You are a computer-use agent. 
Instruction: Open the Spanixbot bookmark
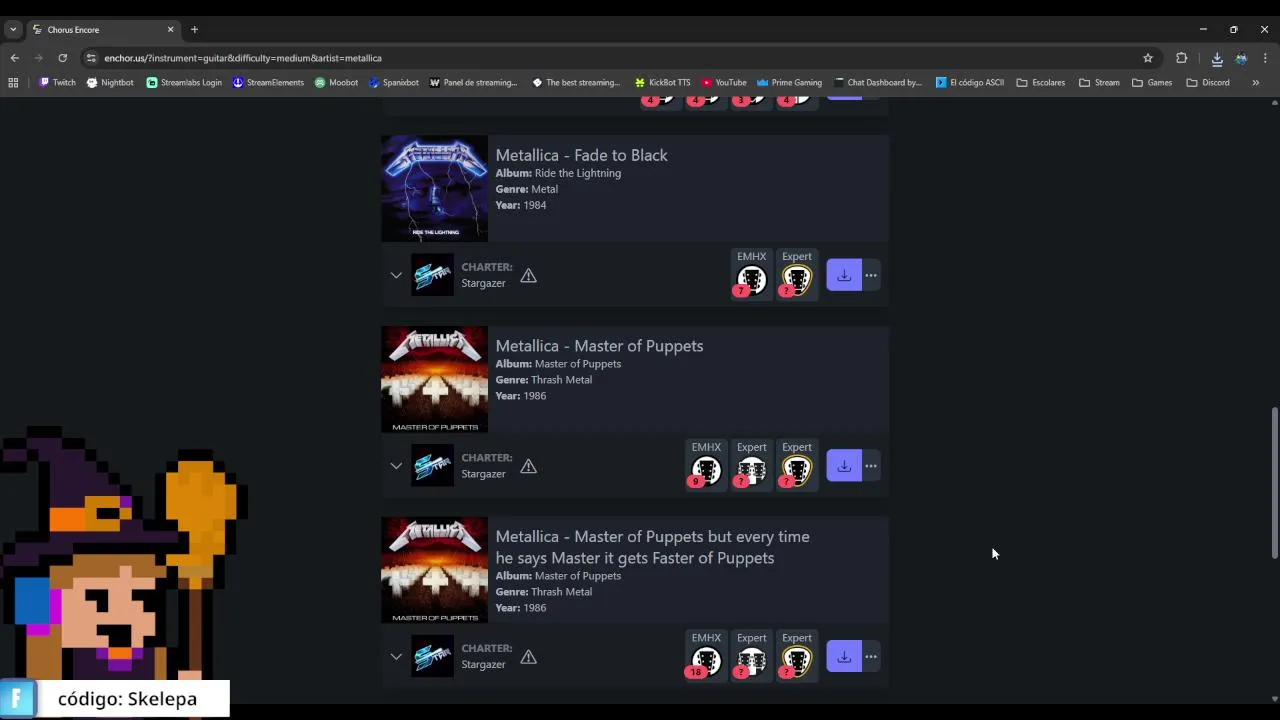pos(393,83)
